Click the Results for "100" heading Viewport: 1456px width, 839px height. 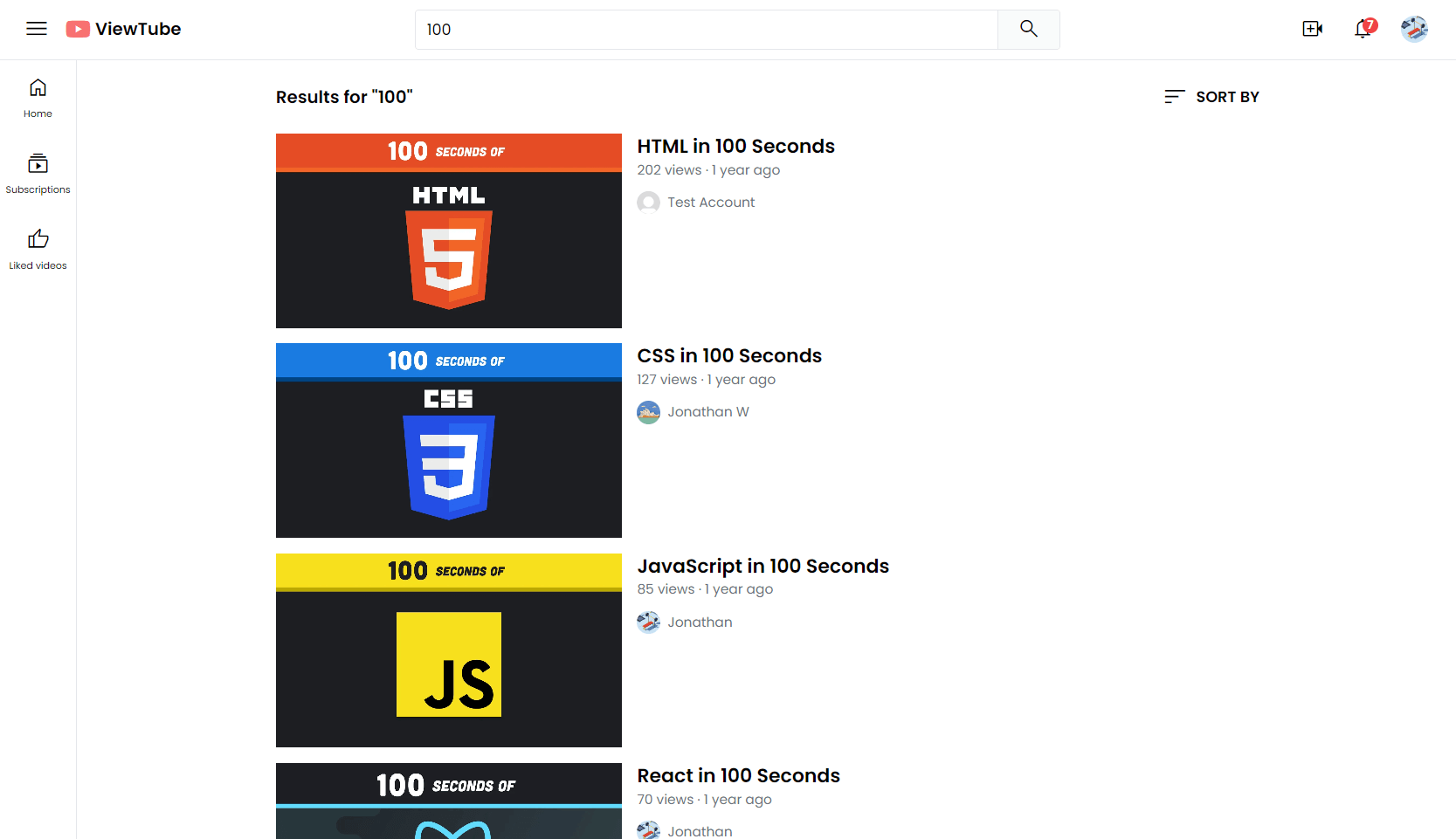pos(344,97)
